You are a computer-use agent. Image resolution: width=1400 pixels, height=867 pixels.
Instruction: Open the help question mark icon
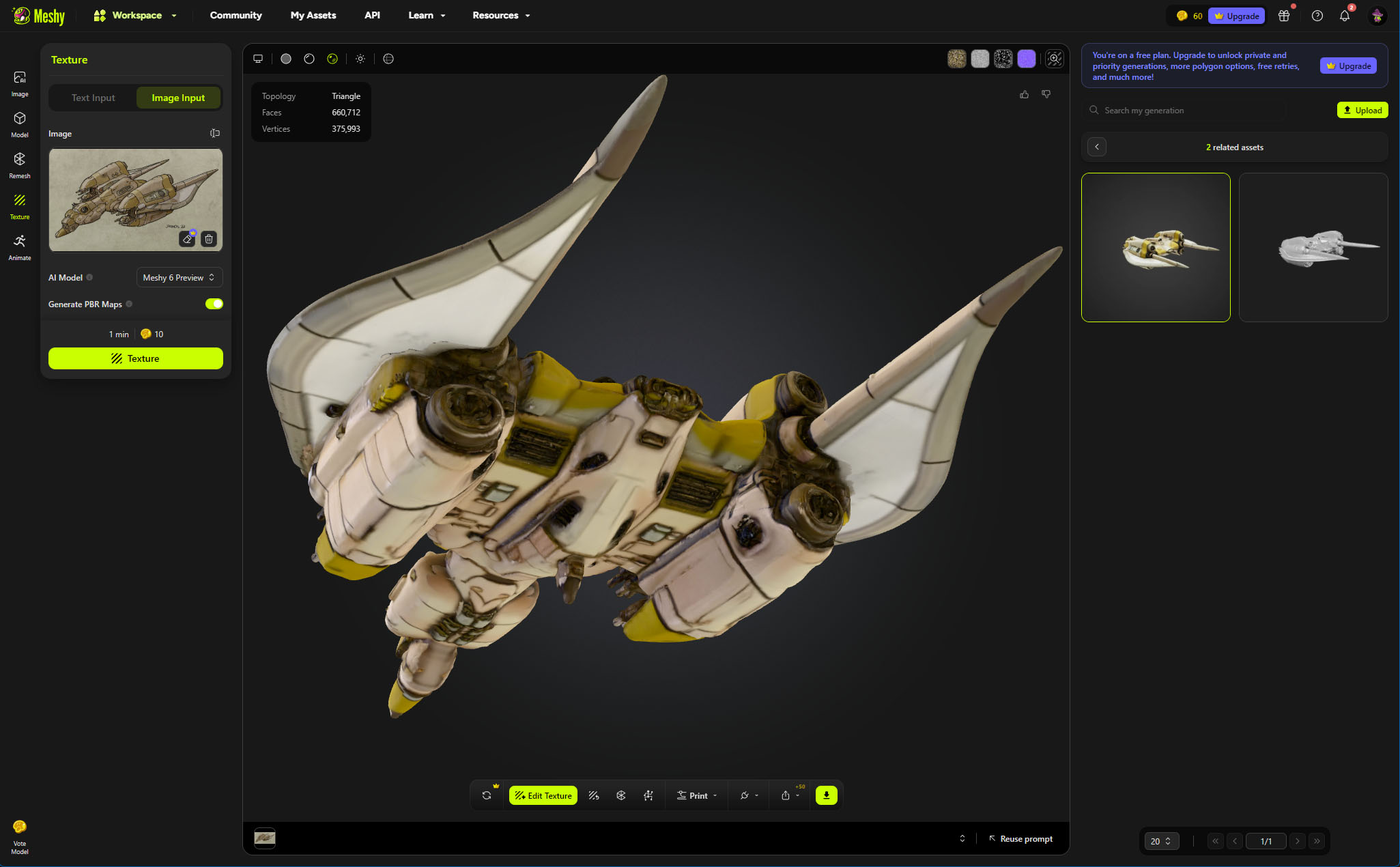tap(1317, 16)
